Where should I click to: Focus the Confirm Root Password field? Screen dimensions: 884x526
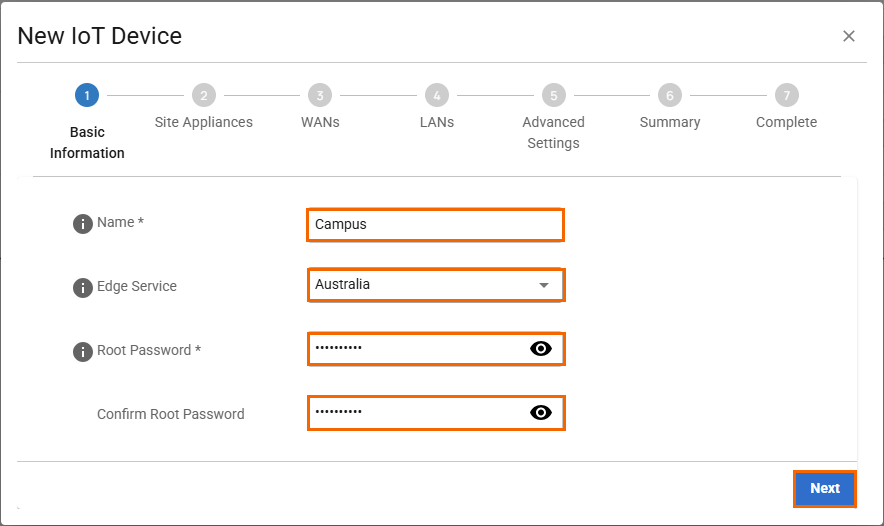[x=415, y=413]
